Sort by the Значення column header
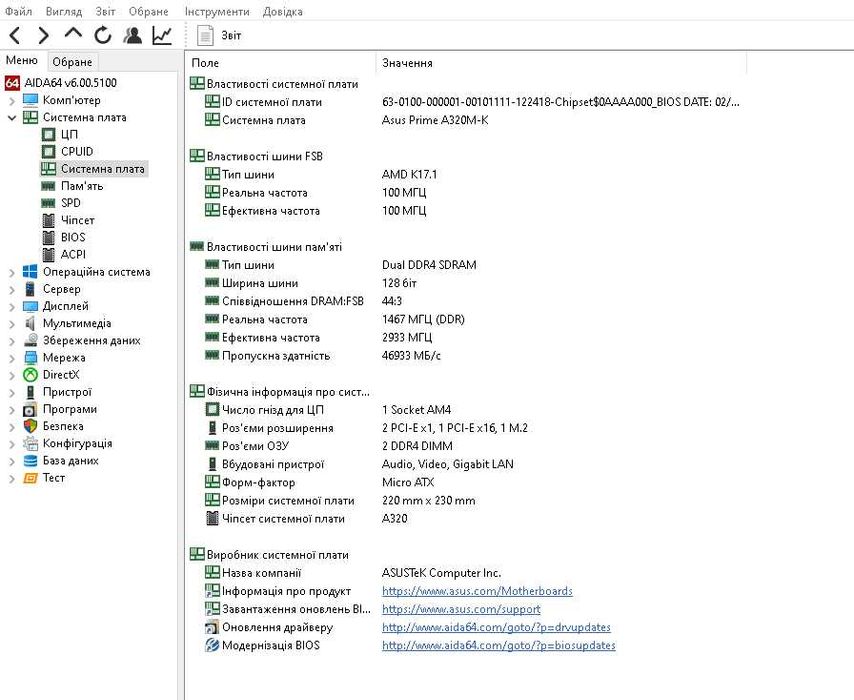 tap(561, 63)
